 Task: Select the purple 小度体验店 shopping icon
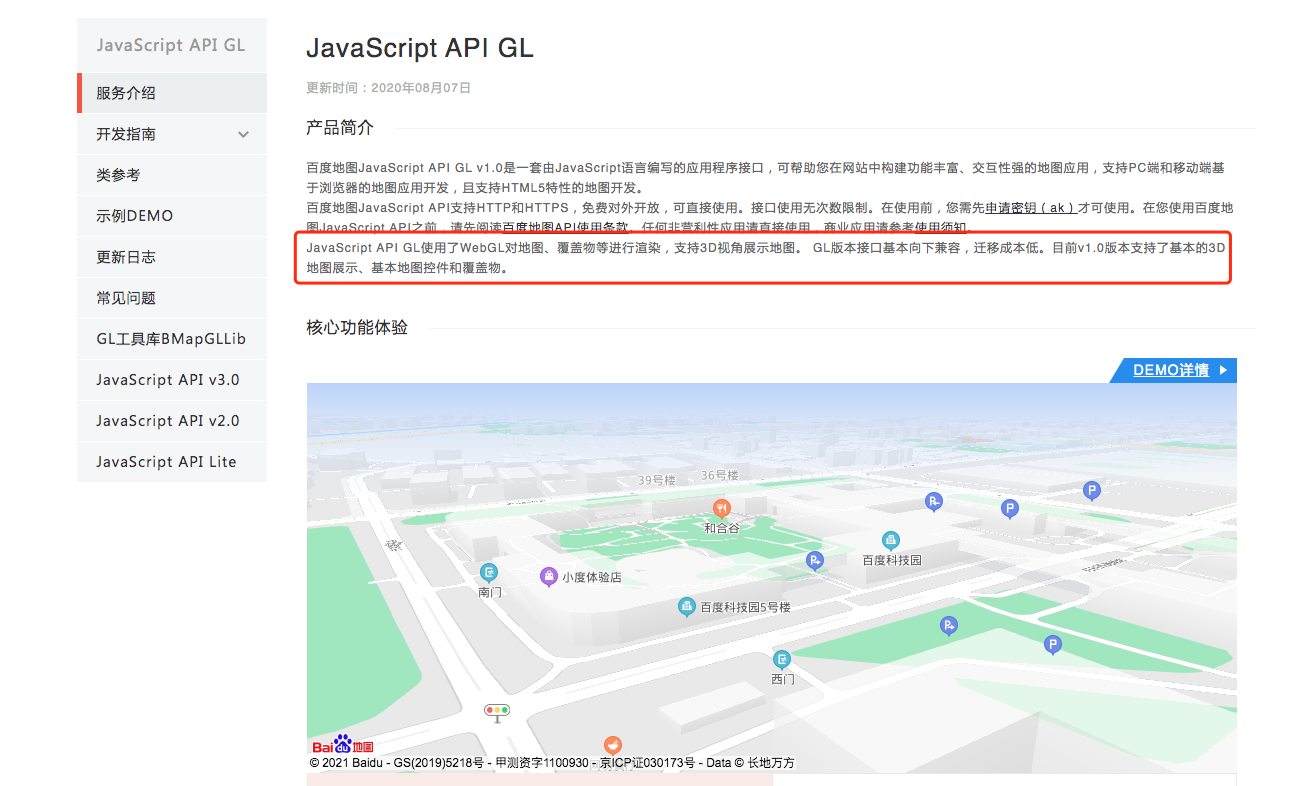tap(548, 576)
